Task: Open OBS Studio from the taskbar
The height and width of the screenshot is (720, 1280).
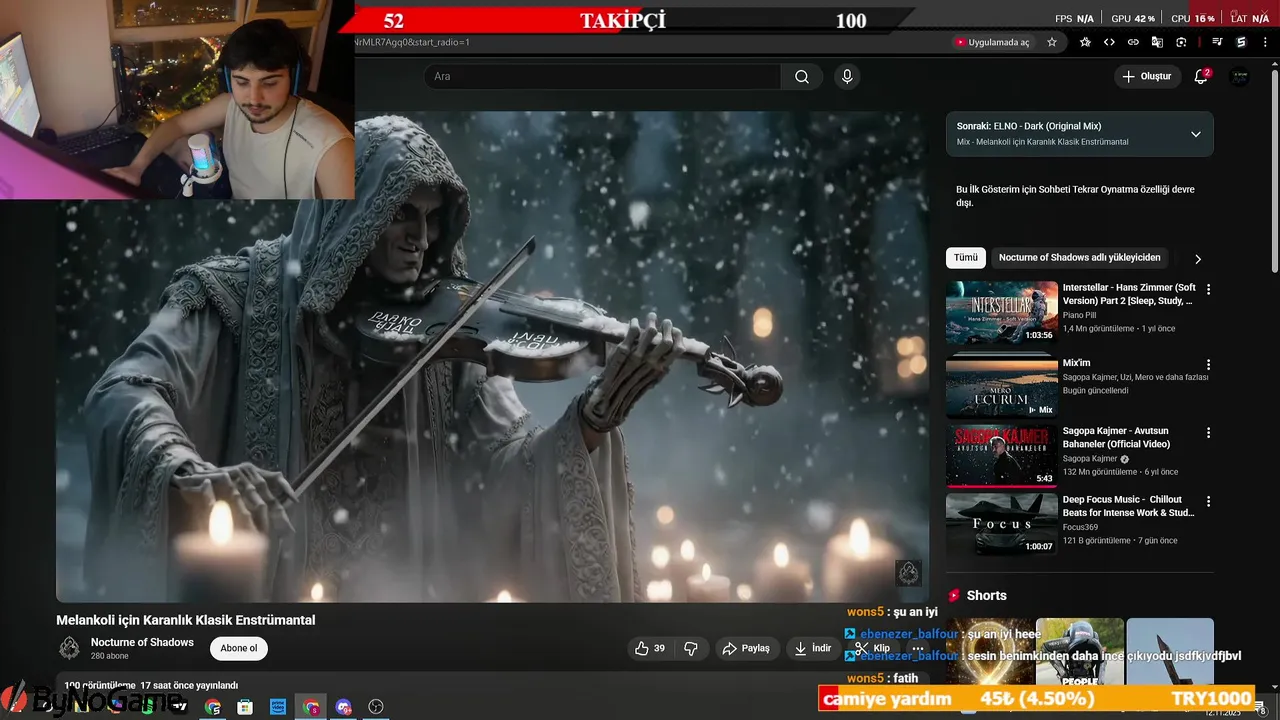Action: [x=376, y=707]
